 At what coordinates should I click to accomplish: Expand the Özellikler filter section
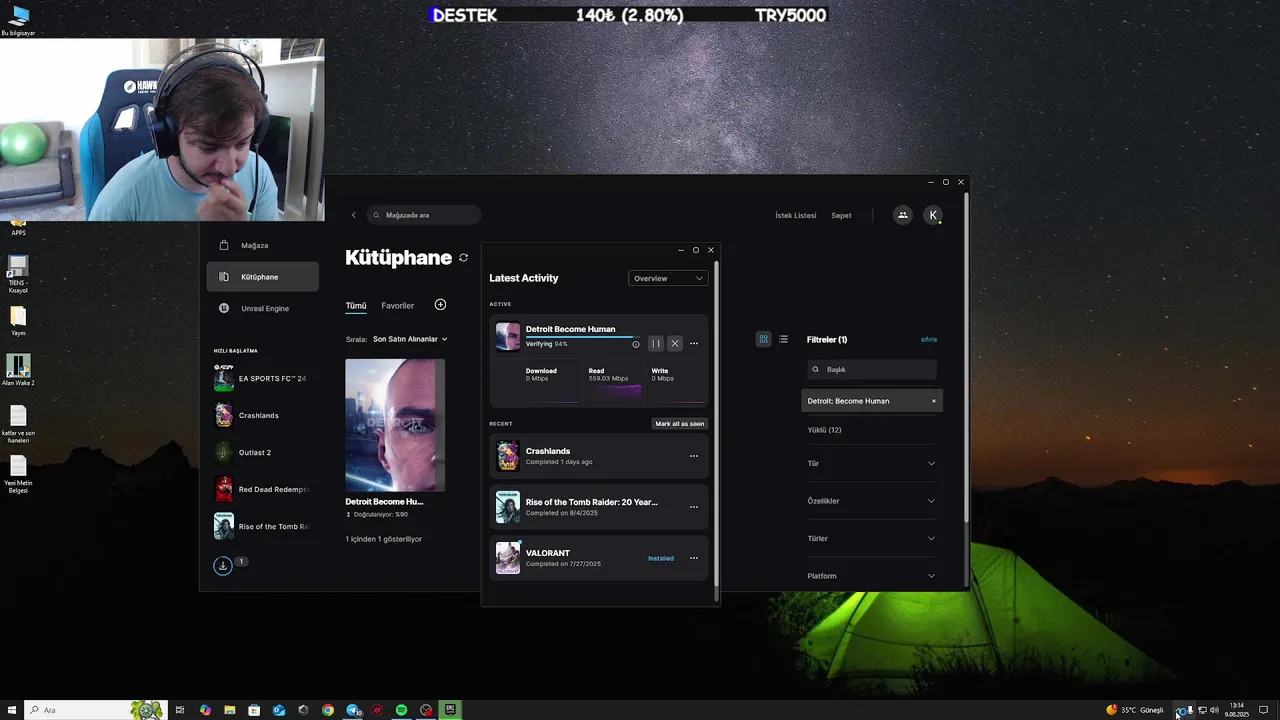click(871, 501)
